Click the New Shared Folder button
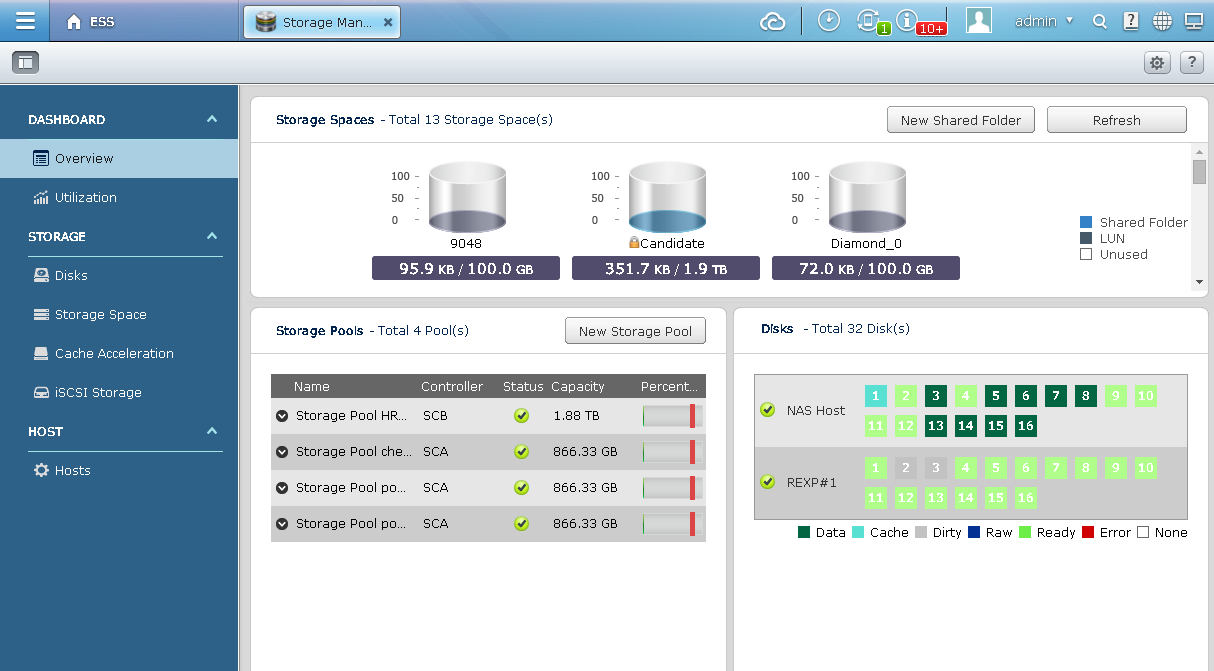 coord(960,119)
